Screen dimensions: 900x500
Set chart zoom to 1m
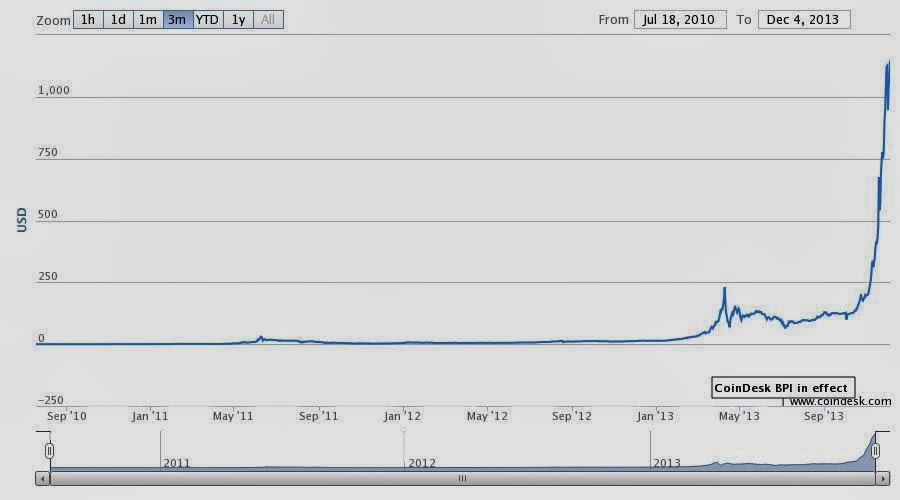pyautogui.click(x=148, y=20)
